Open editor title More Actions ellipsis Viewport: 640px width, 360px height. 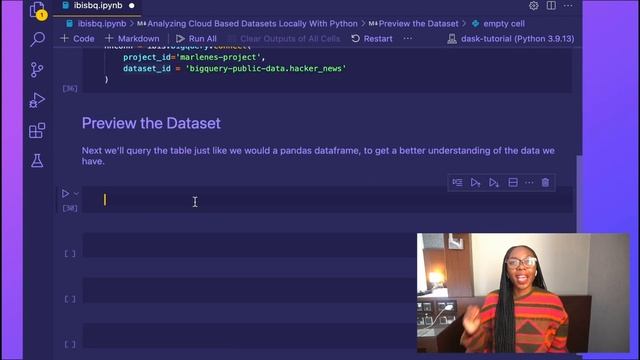click(x=568, y=6)
